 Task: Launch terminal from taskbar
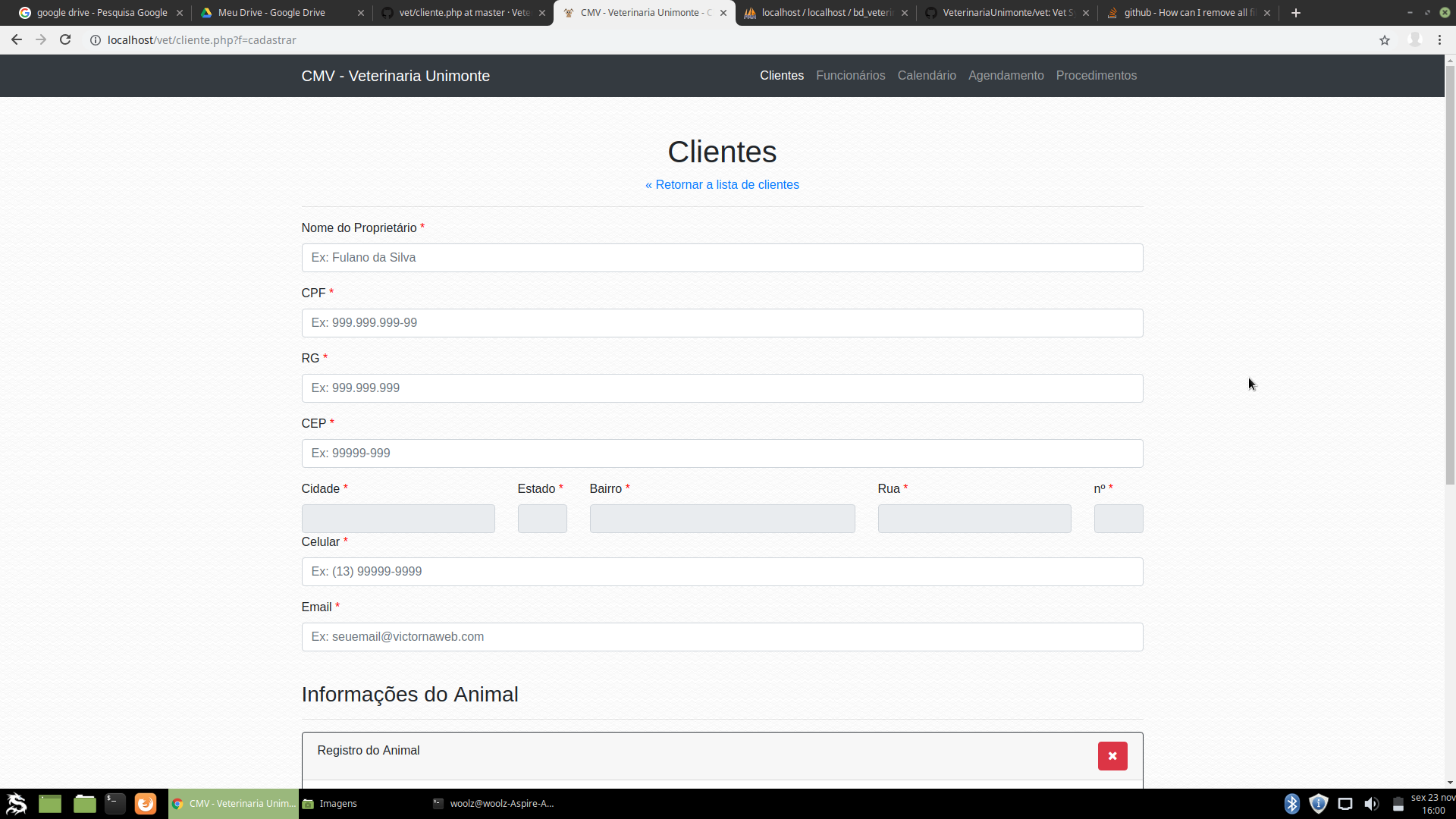click(115, 804)
